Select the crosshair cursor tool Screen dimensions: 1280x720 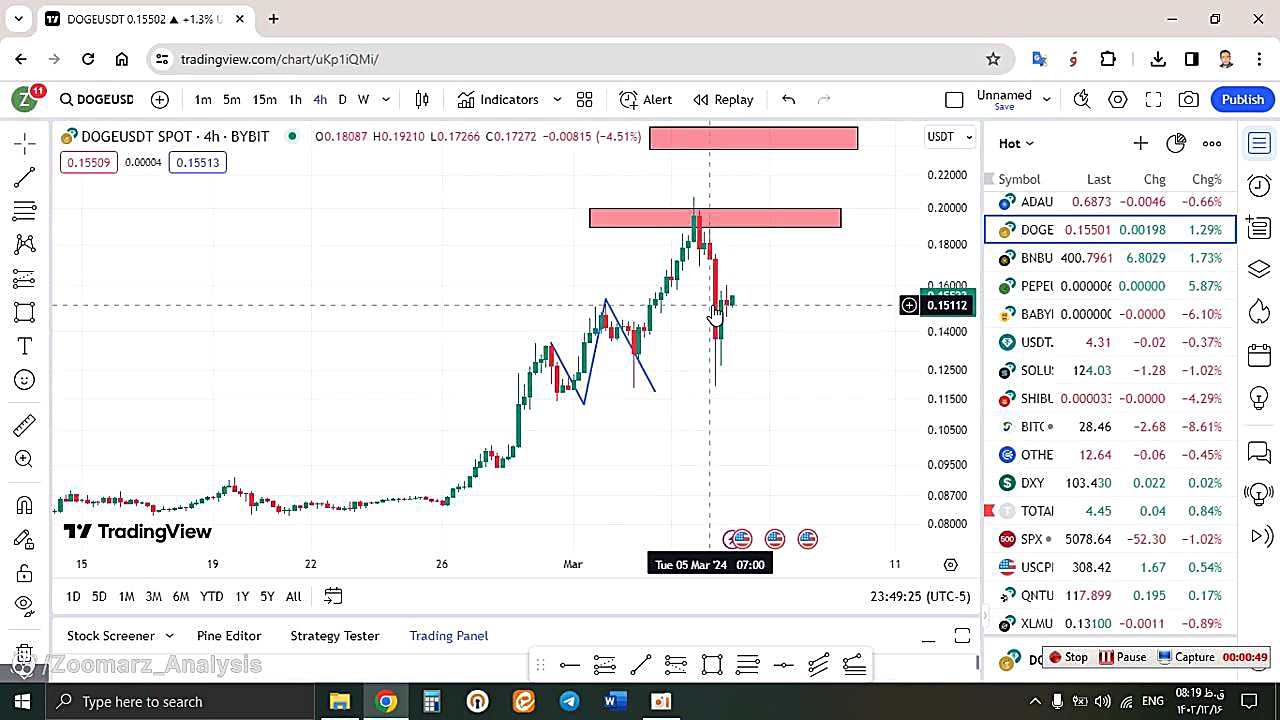(25, 143)
